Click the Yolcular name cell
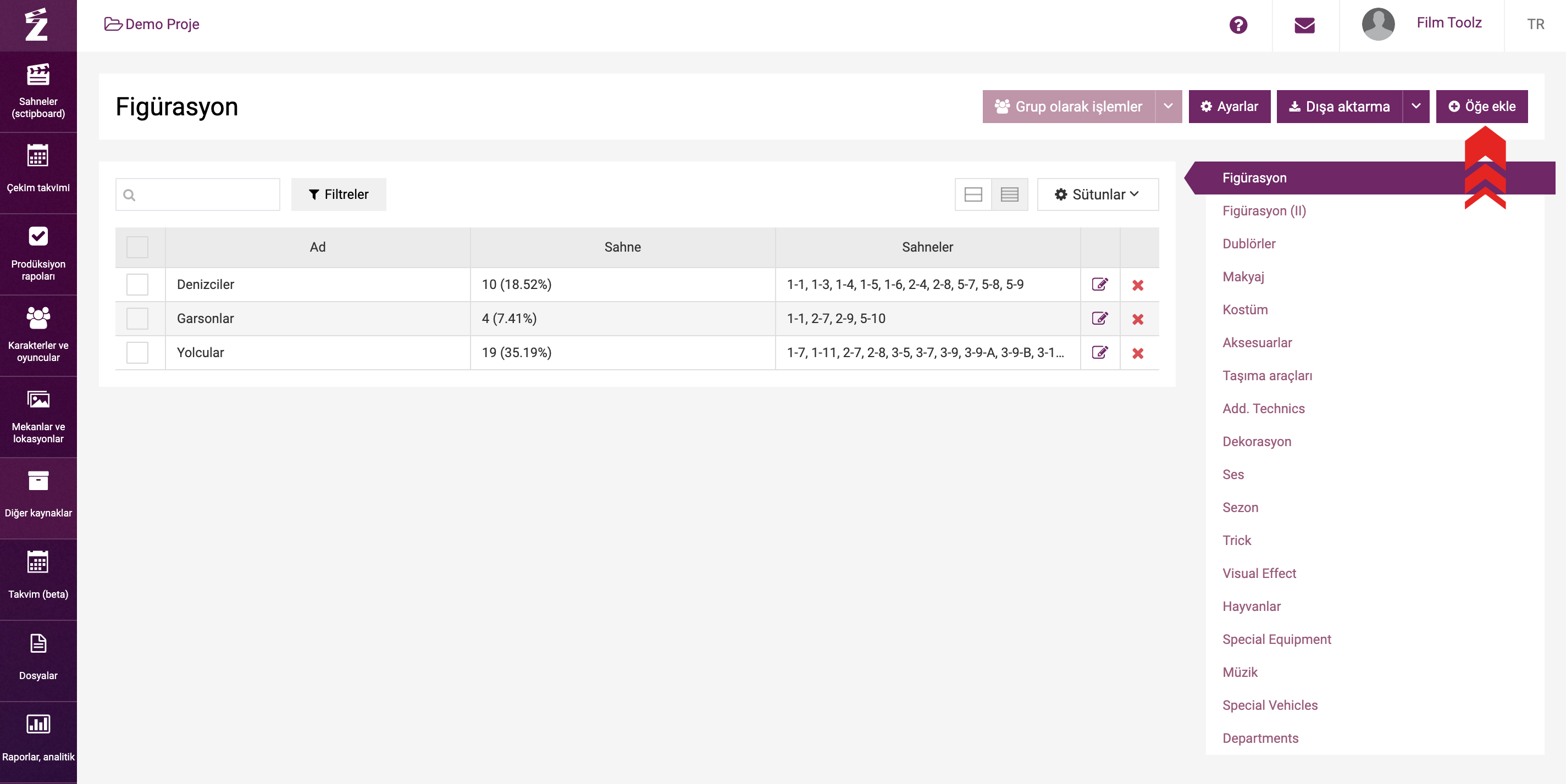The height and width of the screenshot is (784, 1566). 317,353
